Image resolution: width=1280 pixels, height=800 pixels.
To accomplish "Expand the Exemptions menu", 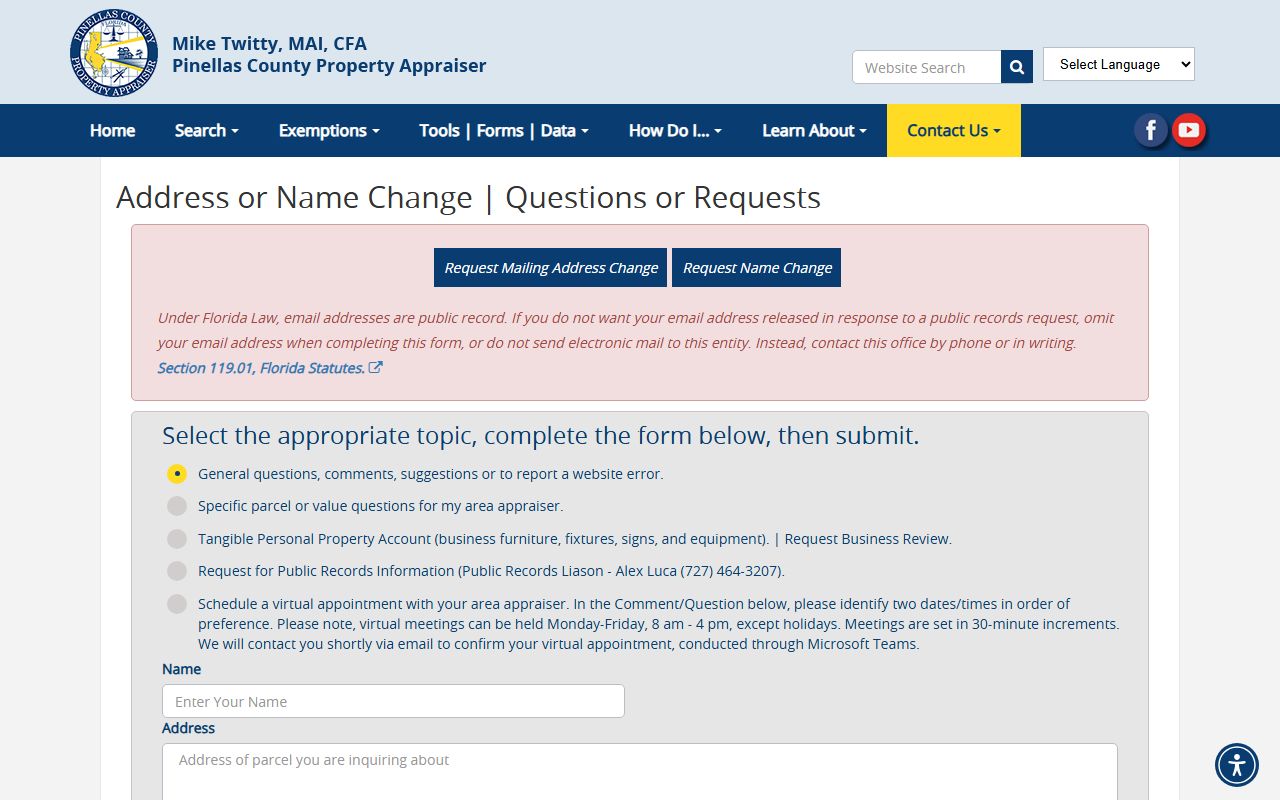I will tap(329, 130).
